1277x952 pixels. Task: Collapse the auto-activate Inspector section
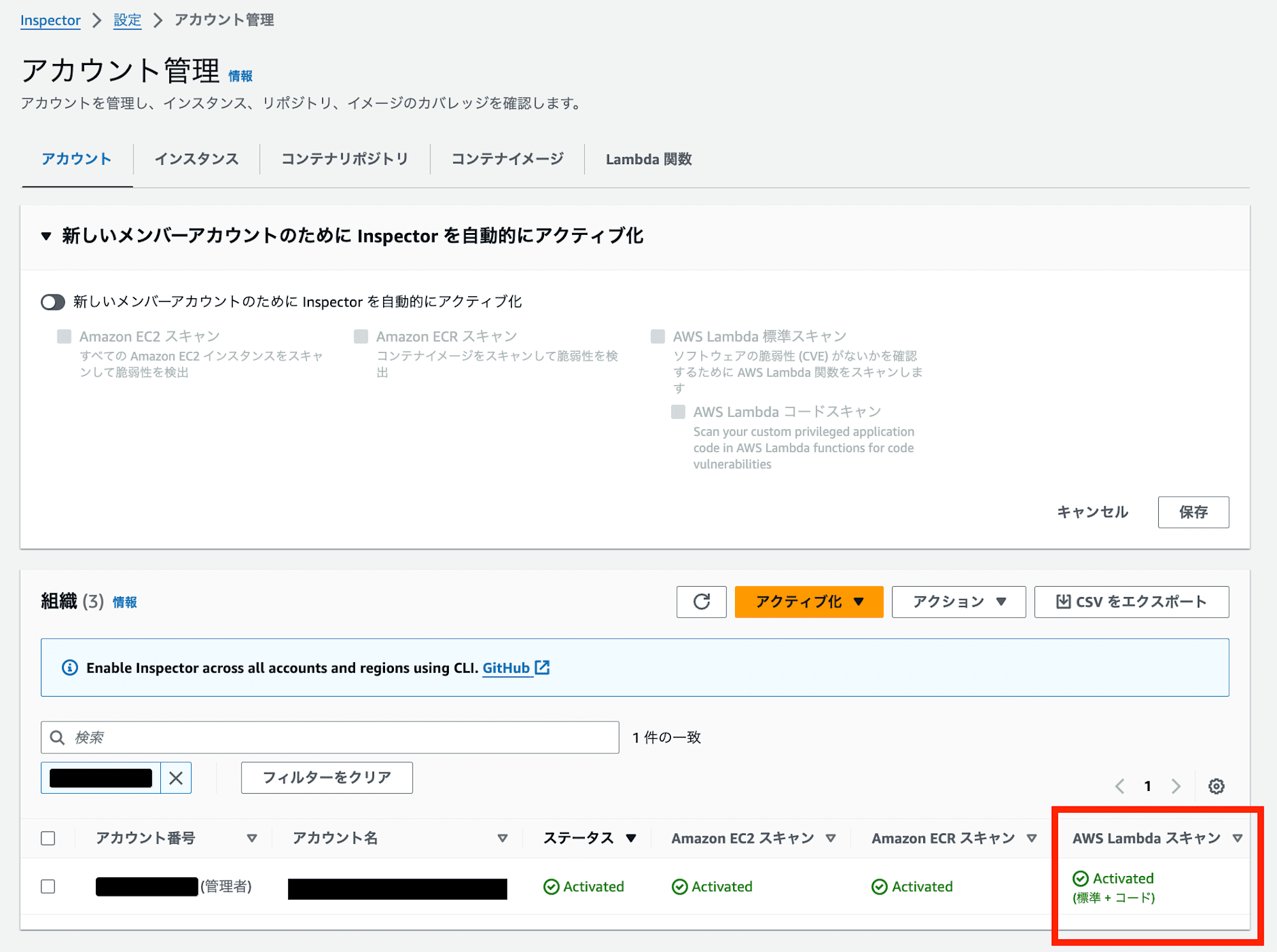(46, 236)
